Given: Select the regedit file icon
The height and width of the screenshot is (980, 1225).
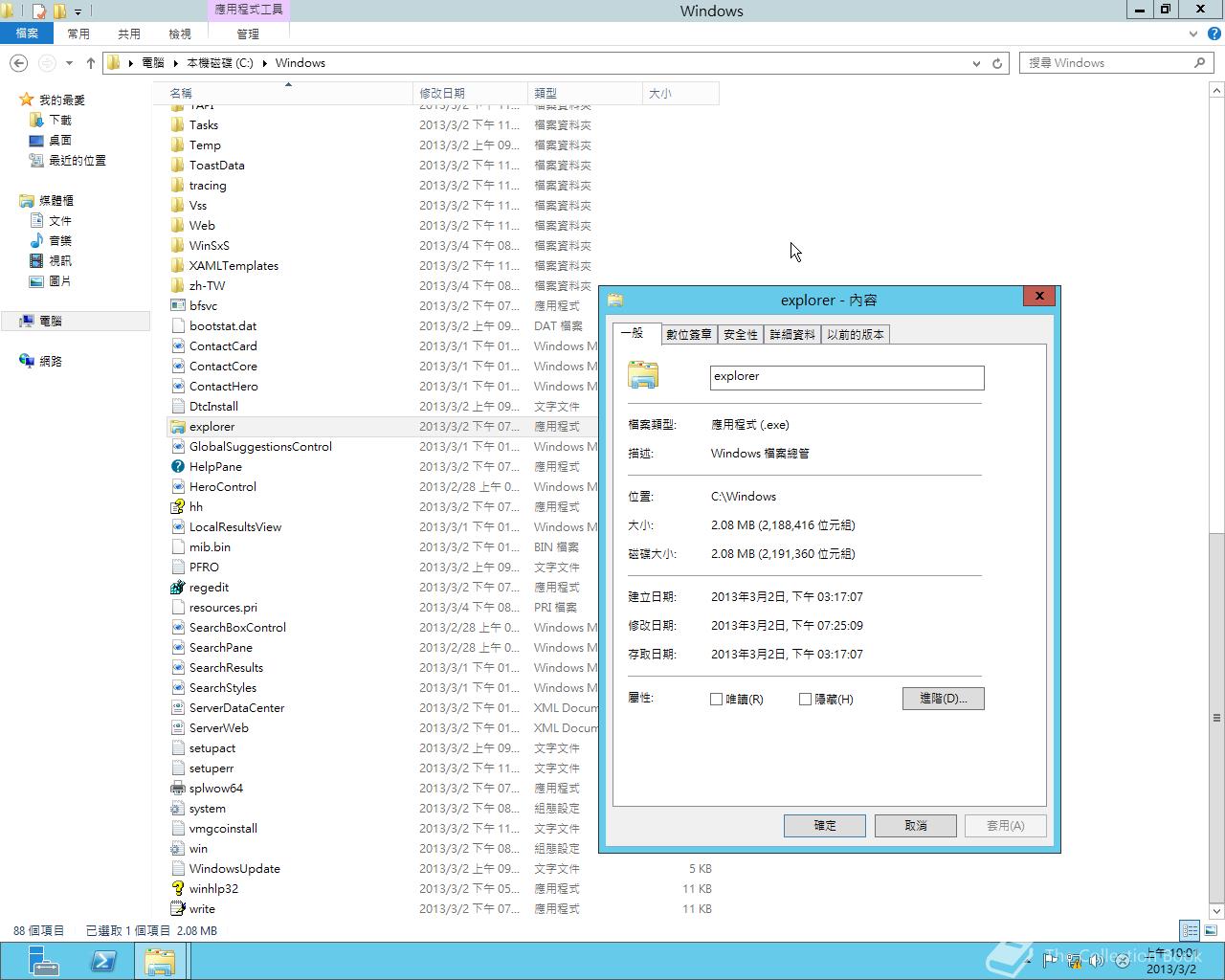Looking at the screenshot, I should point(177,587).
